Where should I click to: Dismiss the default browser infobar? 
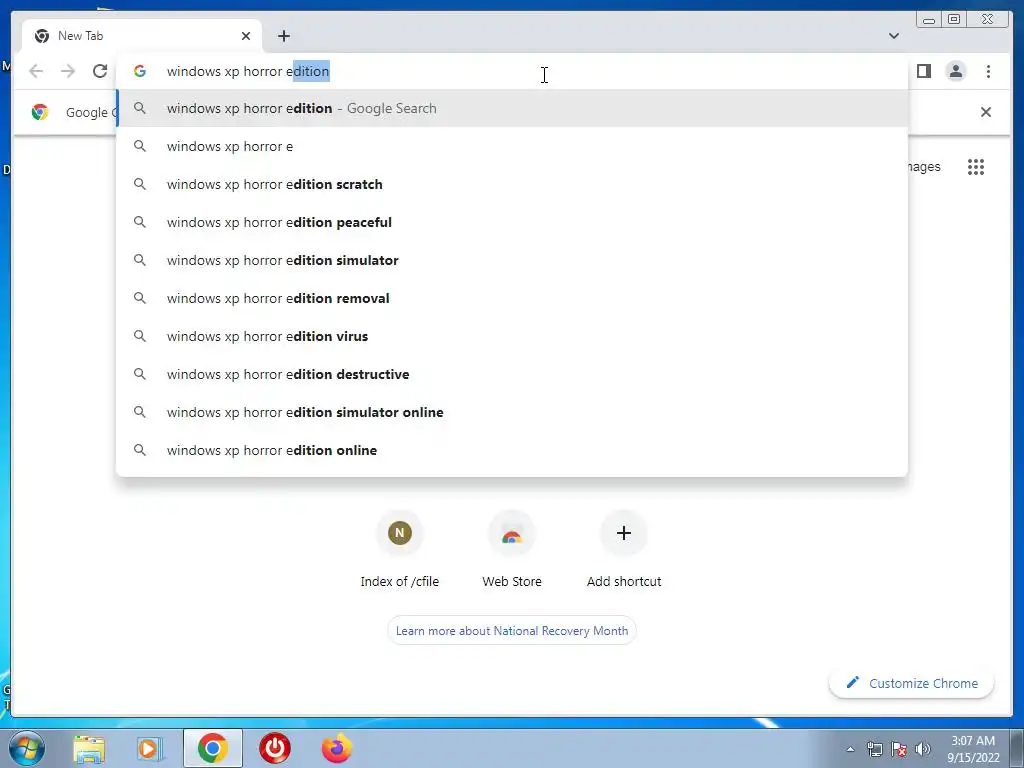coord(985,112)
